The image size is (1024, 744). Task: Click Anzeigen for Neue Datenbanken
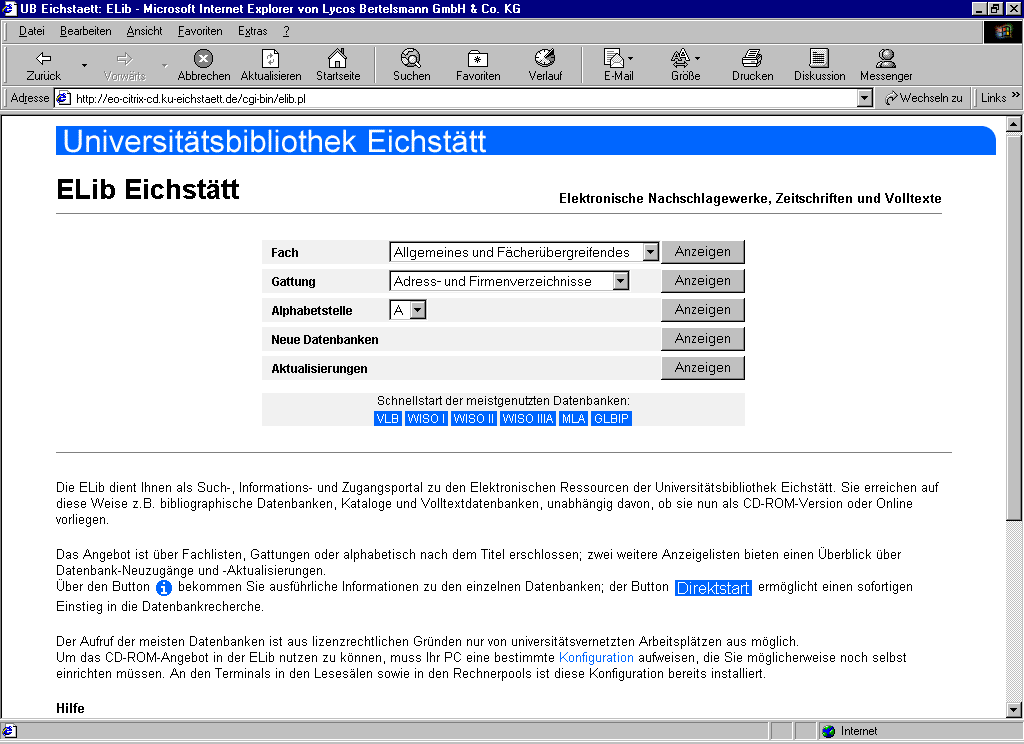[703, 339]
